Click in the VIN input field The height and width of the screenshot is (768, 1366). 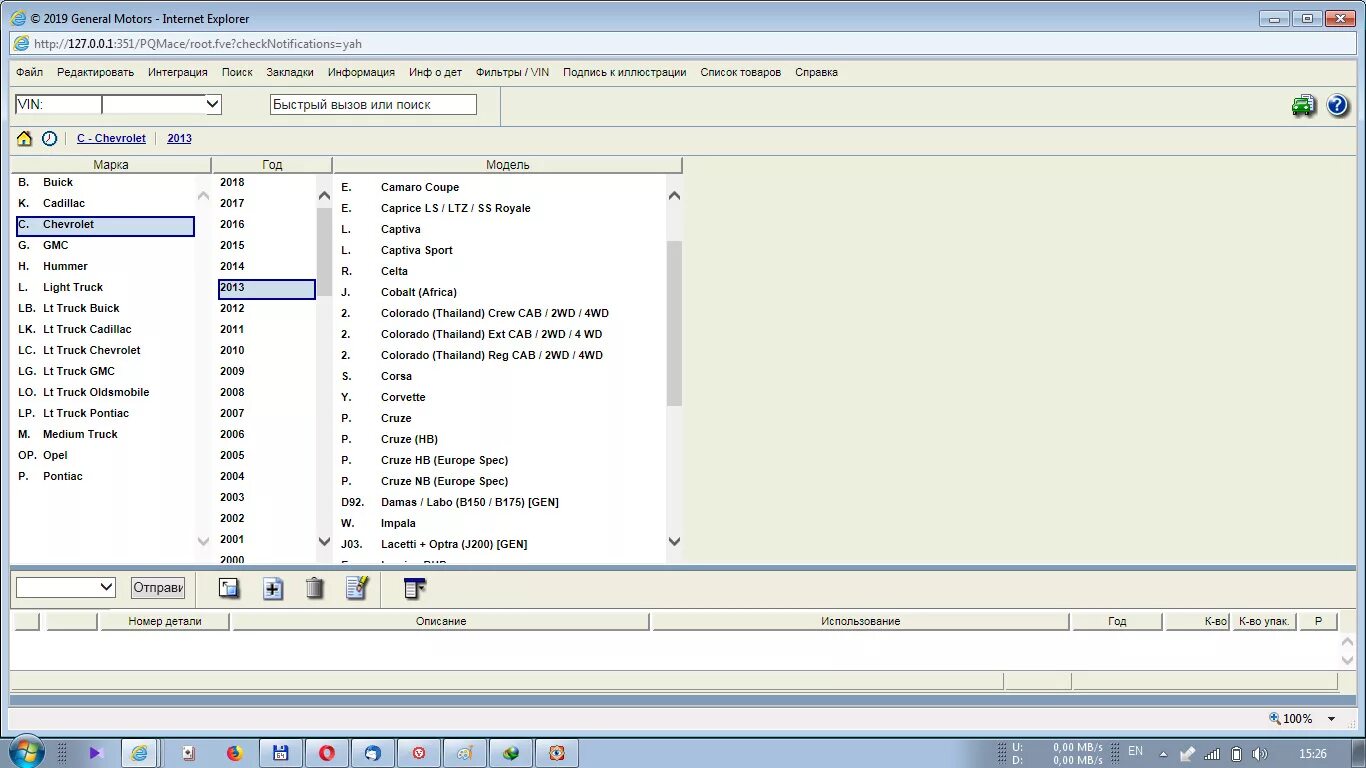[58, 104]
